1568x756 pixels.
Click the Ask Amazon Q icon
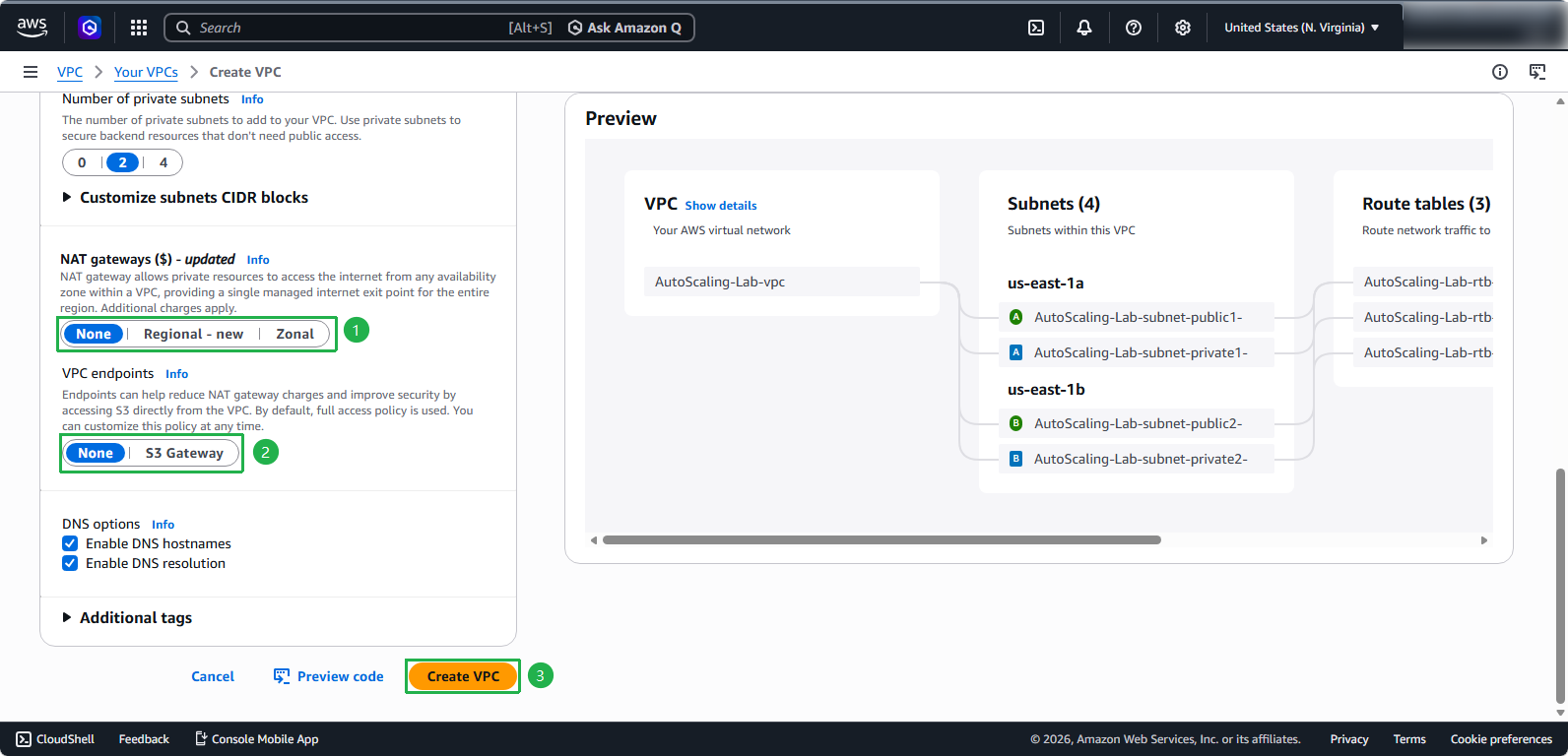coord(575,28)
